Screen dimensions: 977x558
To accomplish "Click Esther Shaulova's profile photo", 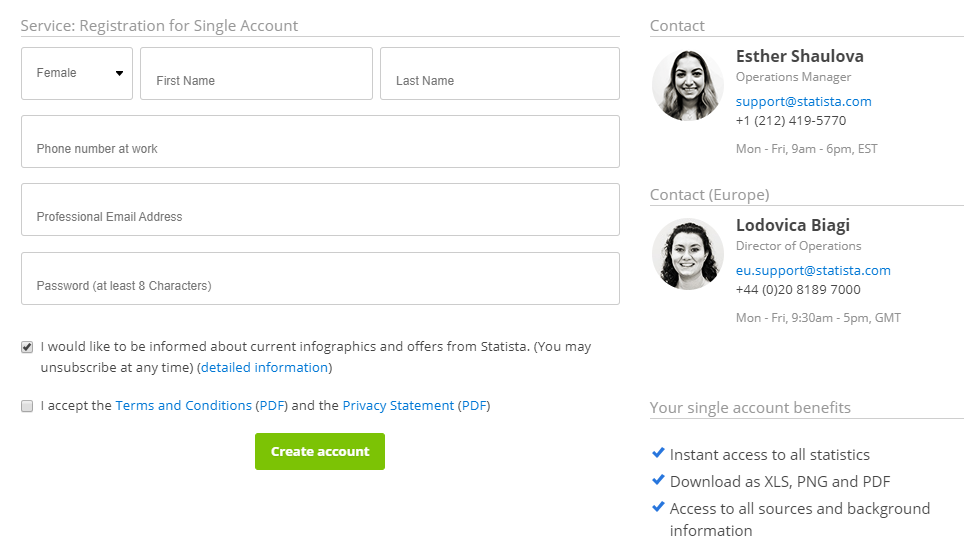I will (x=688, y=85).
